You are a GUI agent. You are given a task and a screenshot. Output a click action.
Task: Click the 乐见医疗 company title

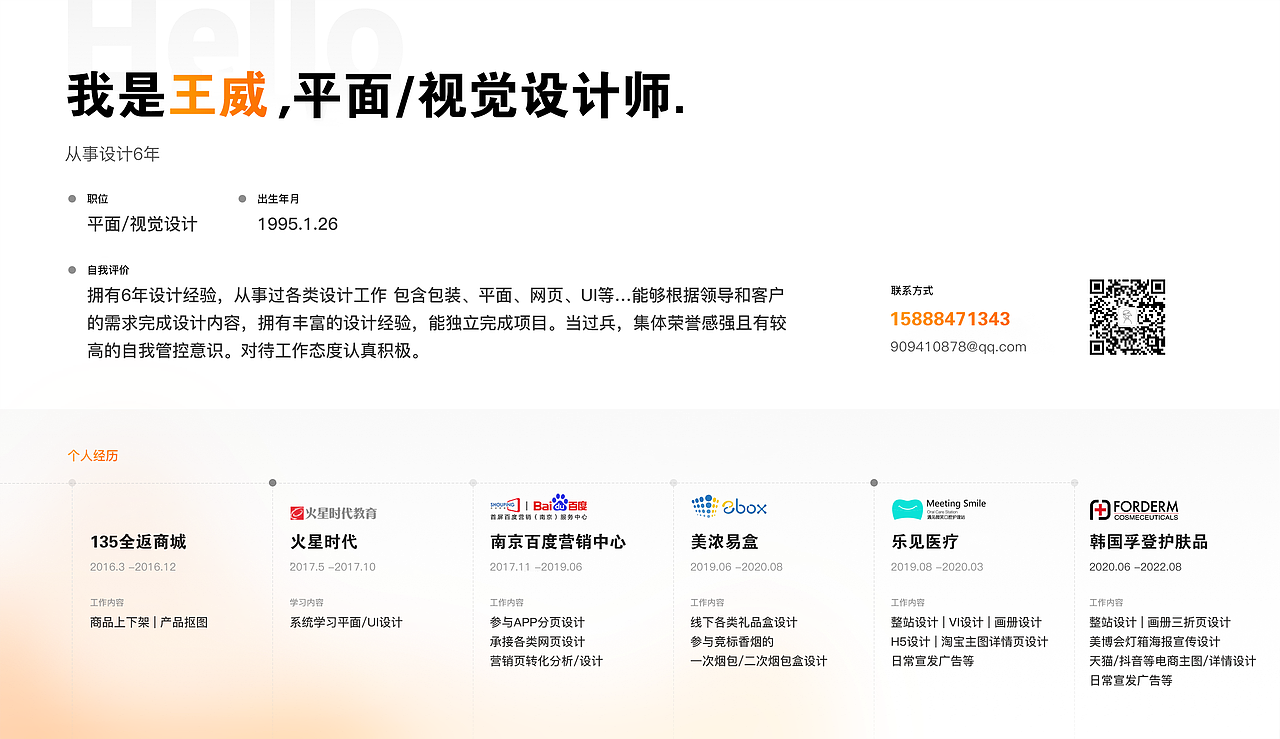(x=925, y=542)
